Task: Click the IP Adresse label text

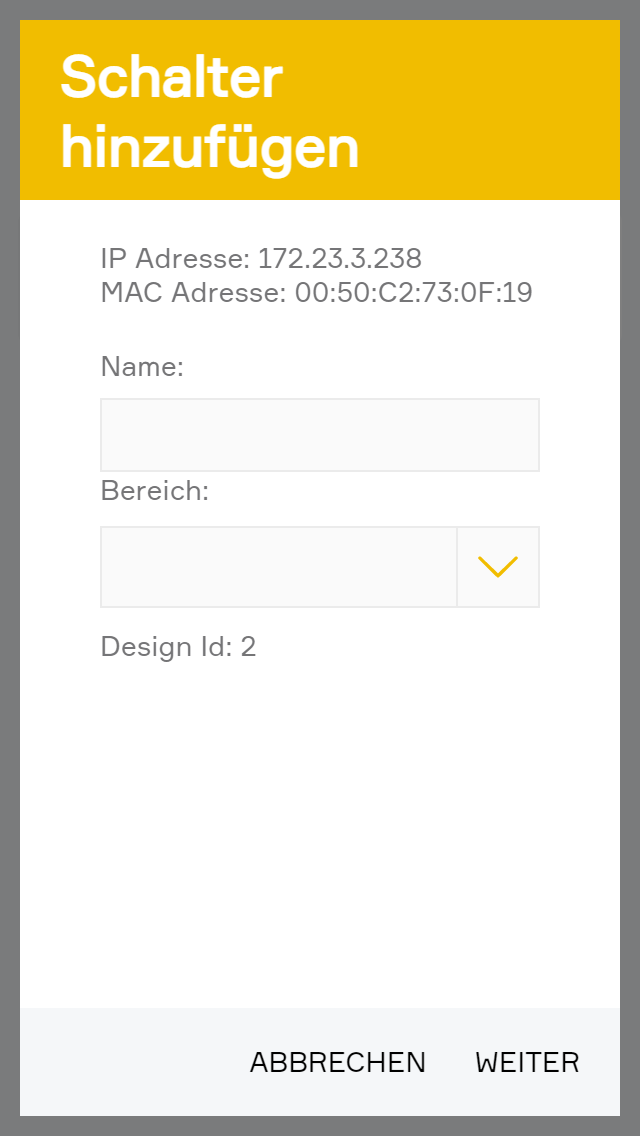Action: tap(174, 259)
